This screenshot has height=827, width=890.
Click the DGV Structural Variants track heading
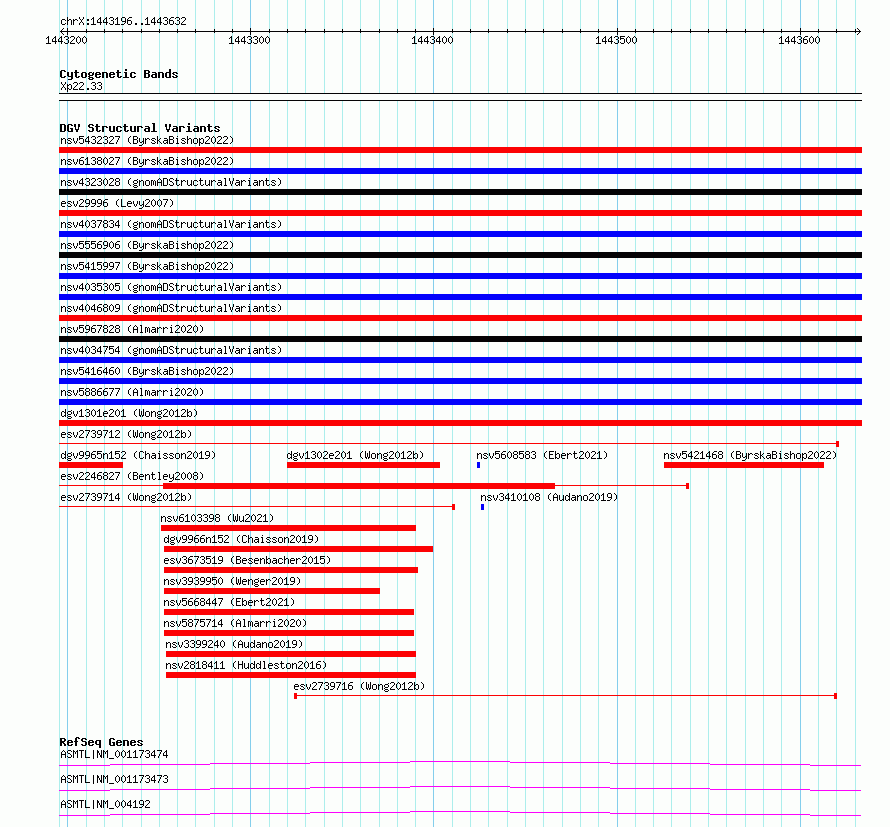[x=140, y=128]
